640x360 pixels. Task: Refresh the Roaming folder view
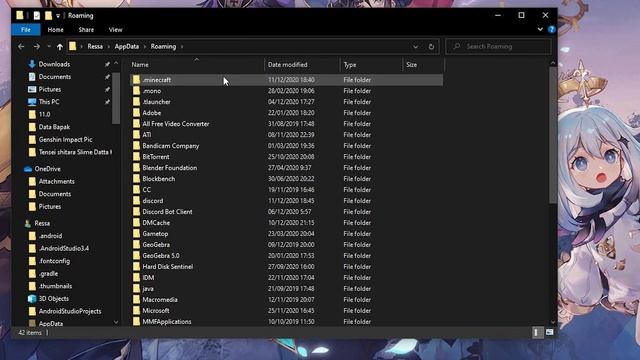point(431,47)
